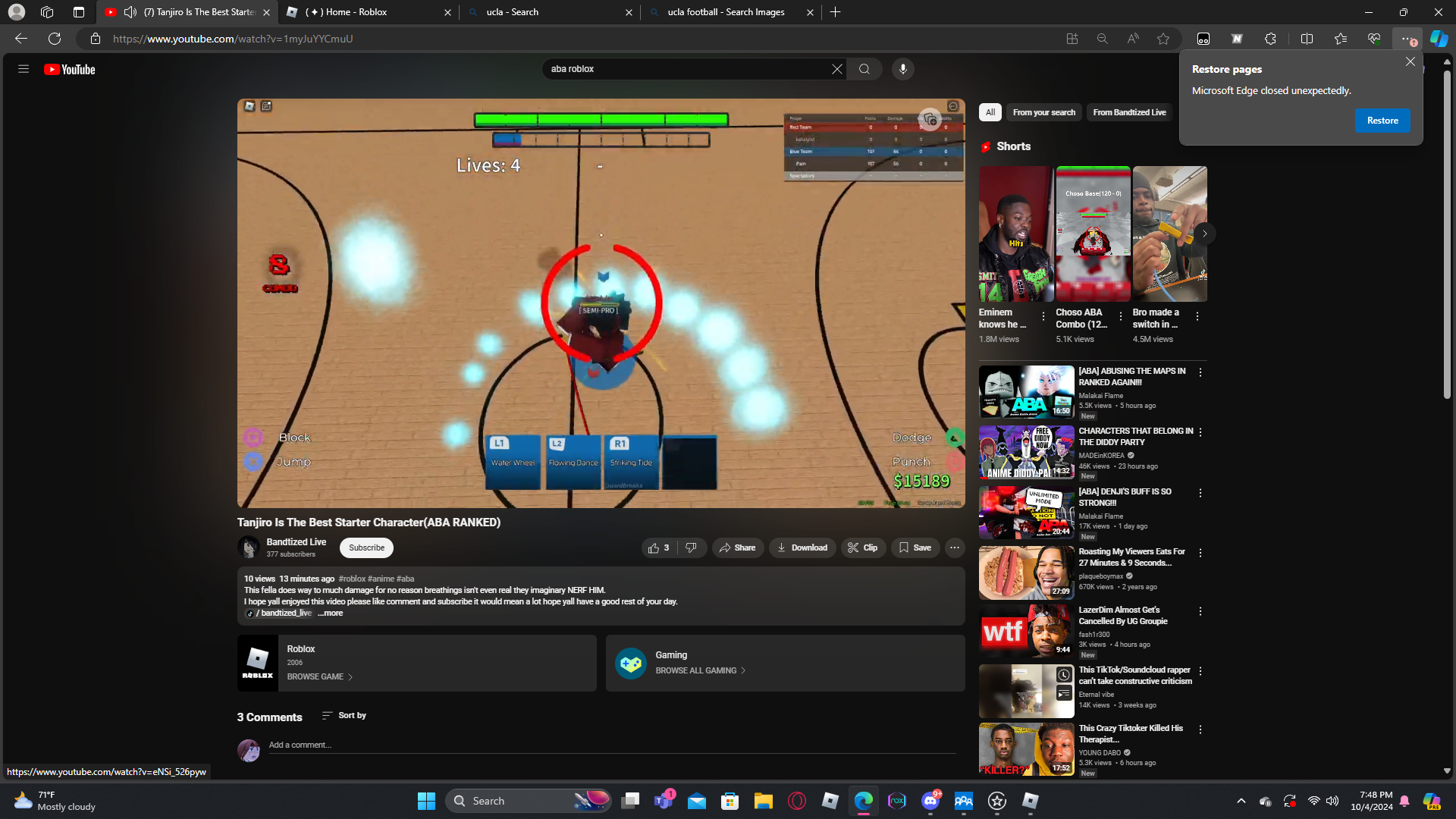
Task: Go back to the previous page
Action: [21, 39]
